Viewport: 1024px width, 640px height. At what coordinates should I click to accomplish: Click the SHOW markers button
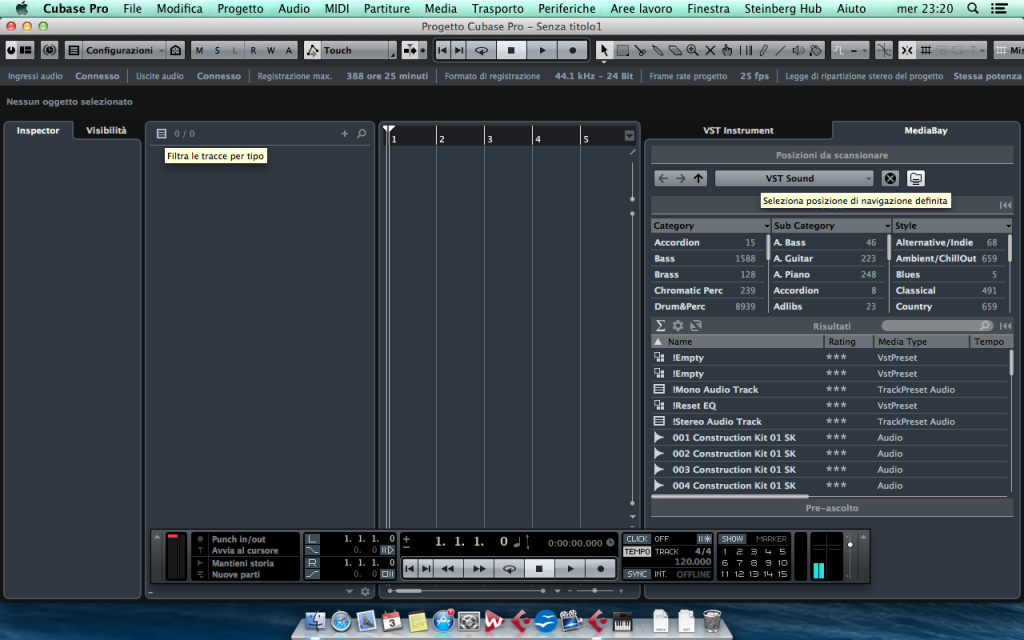[732, 539]
